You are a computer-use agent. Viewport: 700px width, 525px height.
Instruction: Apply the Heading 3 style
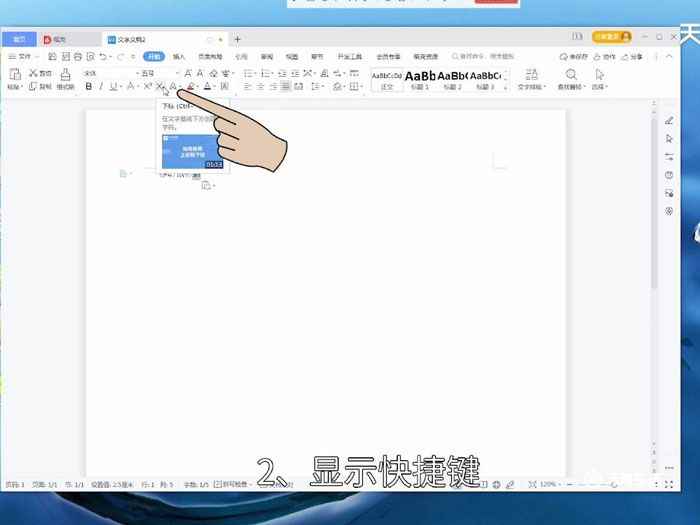485,81
